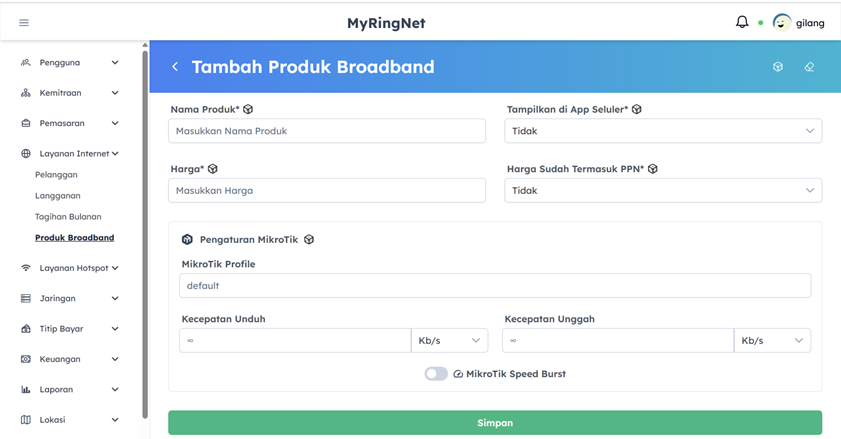The width and height of the screenshot is (841, 439).
Task: Click the cube icon next to Pengaturan MikroTik
Action: point(309,240)
